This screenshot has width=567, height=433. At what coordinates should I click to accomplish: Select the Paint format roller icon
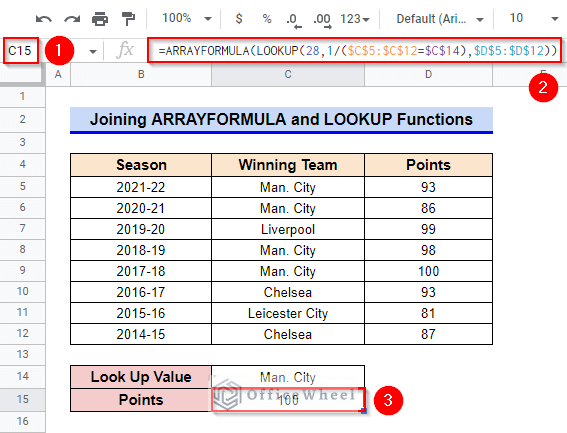128,19
